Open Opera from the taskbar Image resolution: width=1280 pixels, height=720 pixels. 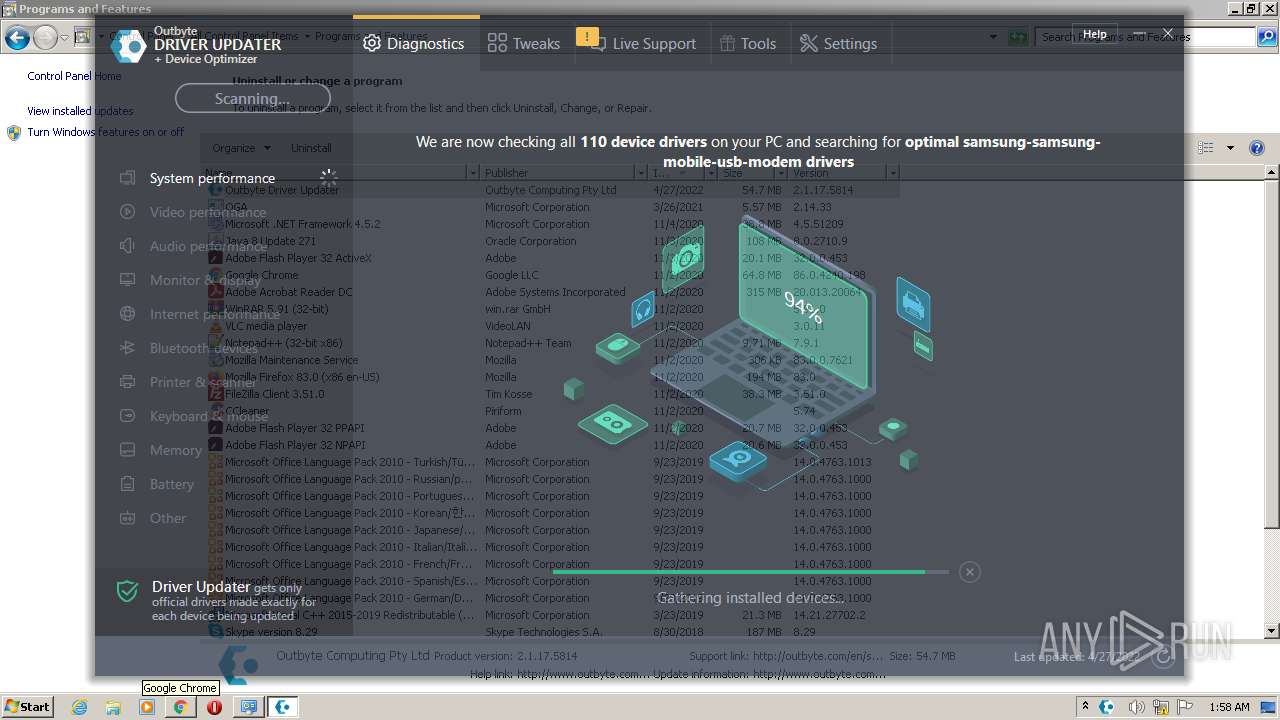coord(214,707)
